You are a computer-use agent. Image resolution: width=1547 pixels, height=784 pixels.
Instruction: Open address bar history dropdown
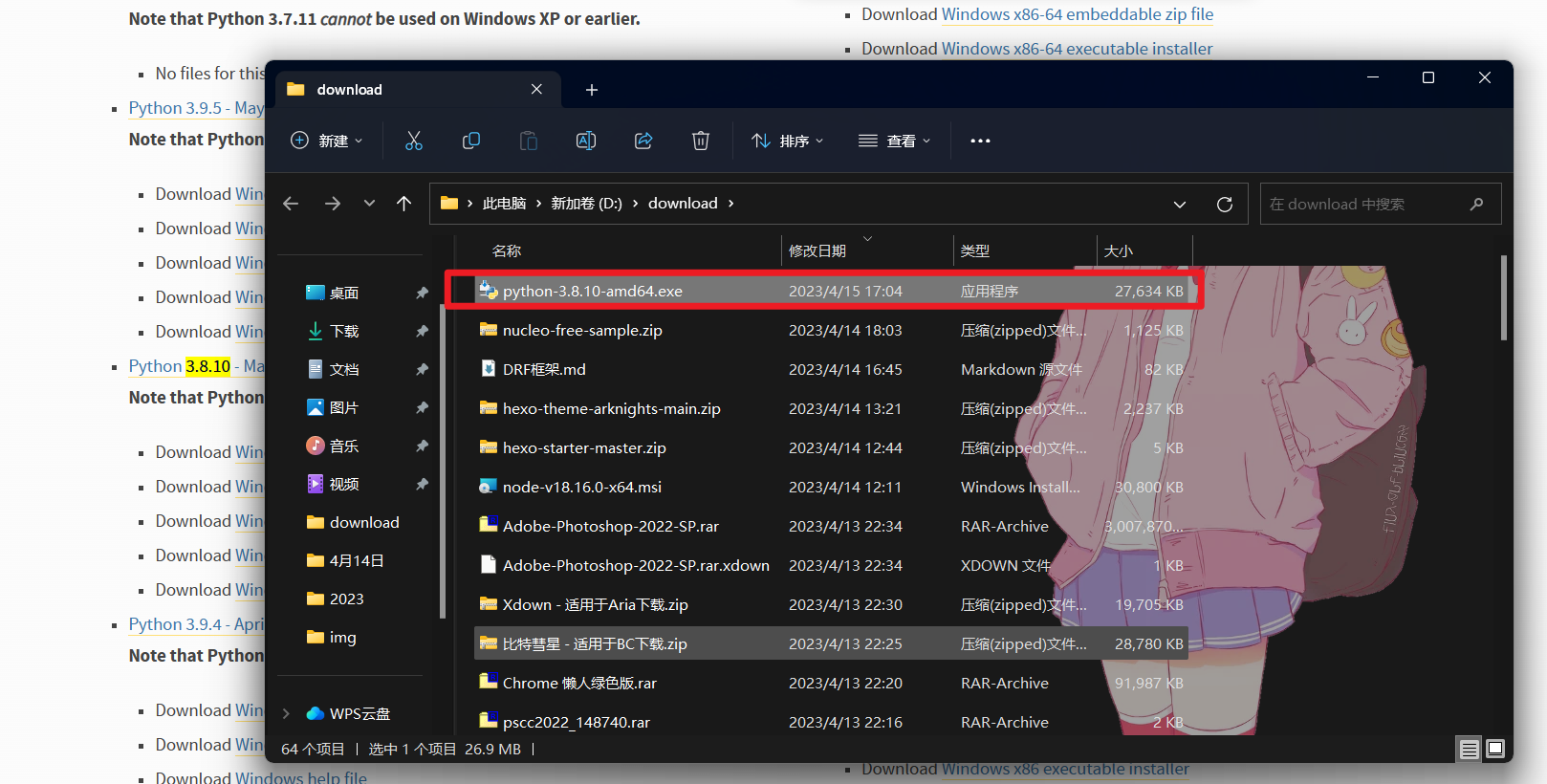(x=1180, y=204)
